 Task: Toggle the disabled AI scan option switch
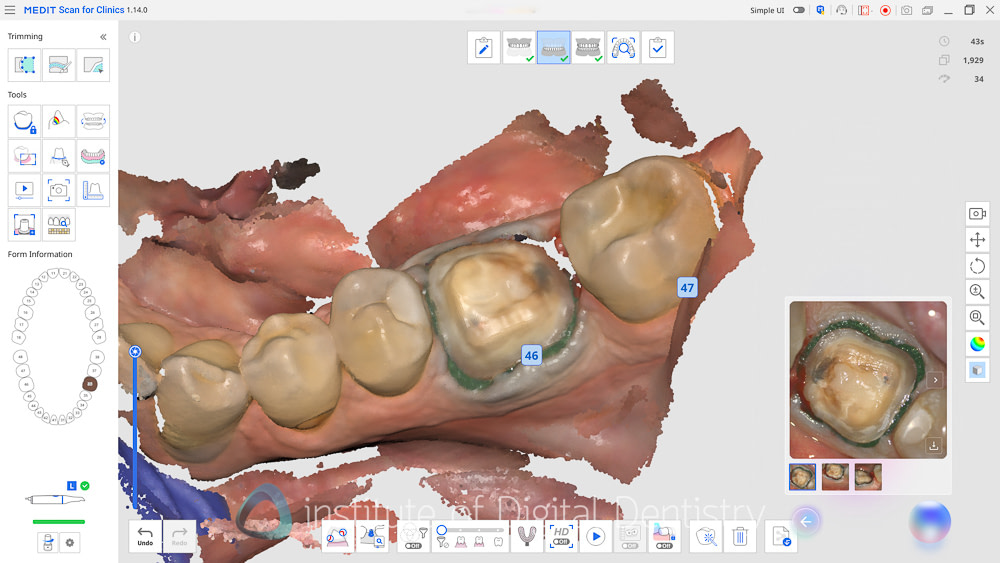(x=630, y=546)
